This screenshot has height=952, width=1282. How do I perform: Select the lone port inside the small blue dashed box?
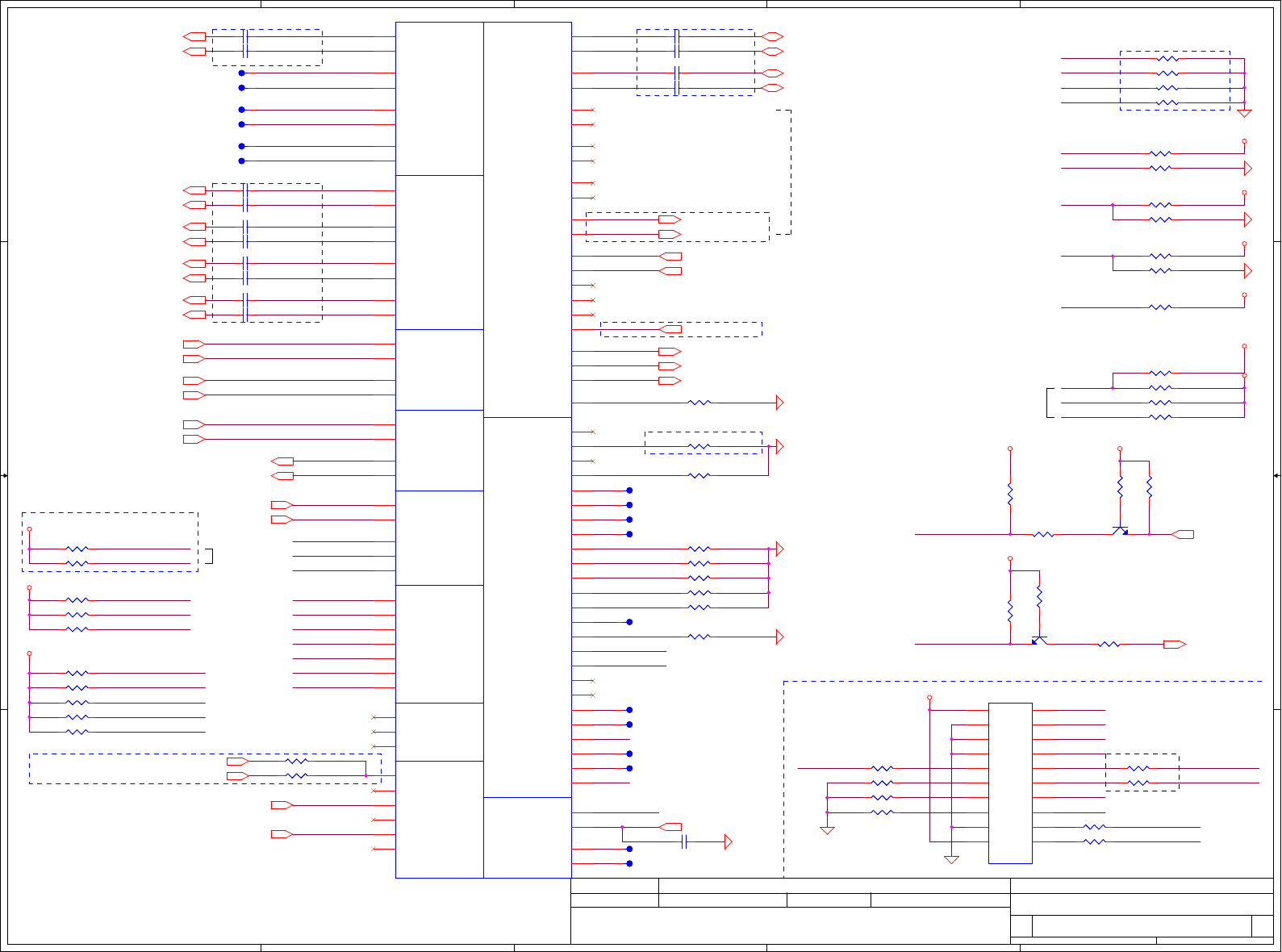coord(670,329)
